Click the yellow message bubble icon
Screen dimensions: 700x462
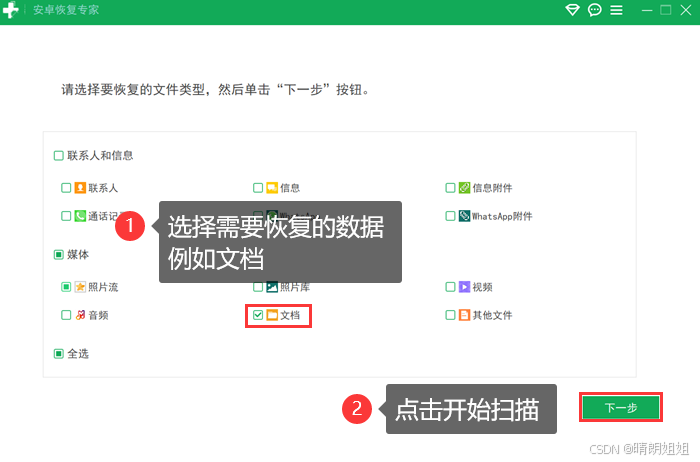[272, 188]
